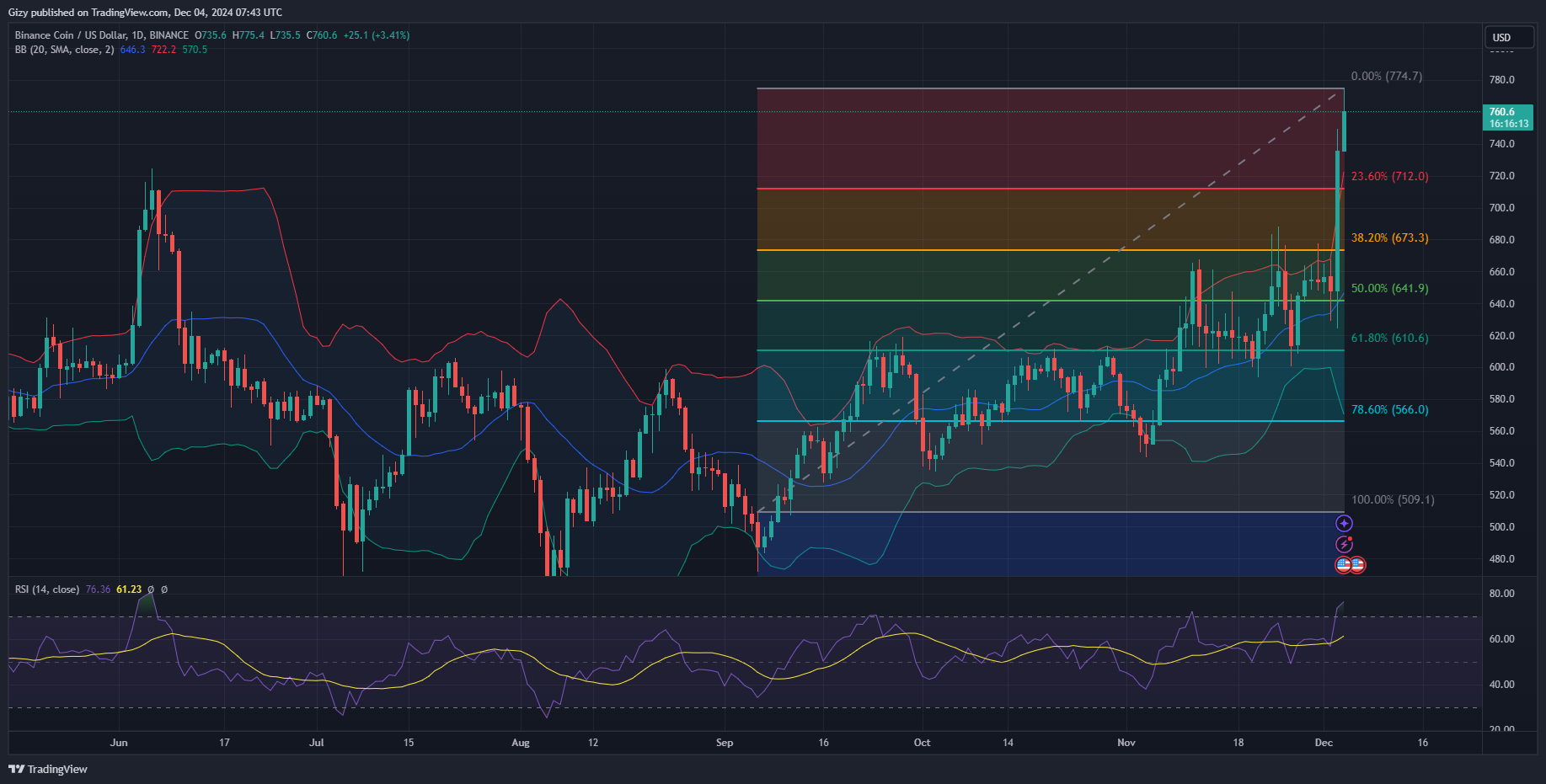
Task: Click the 50.00% (641.9) Fibonacci level label
Action: pos(1390,289)
